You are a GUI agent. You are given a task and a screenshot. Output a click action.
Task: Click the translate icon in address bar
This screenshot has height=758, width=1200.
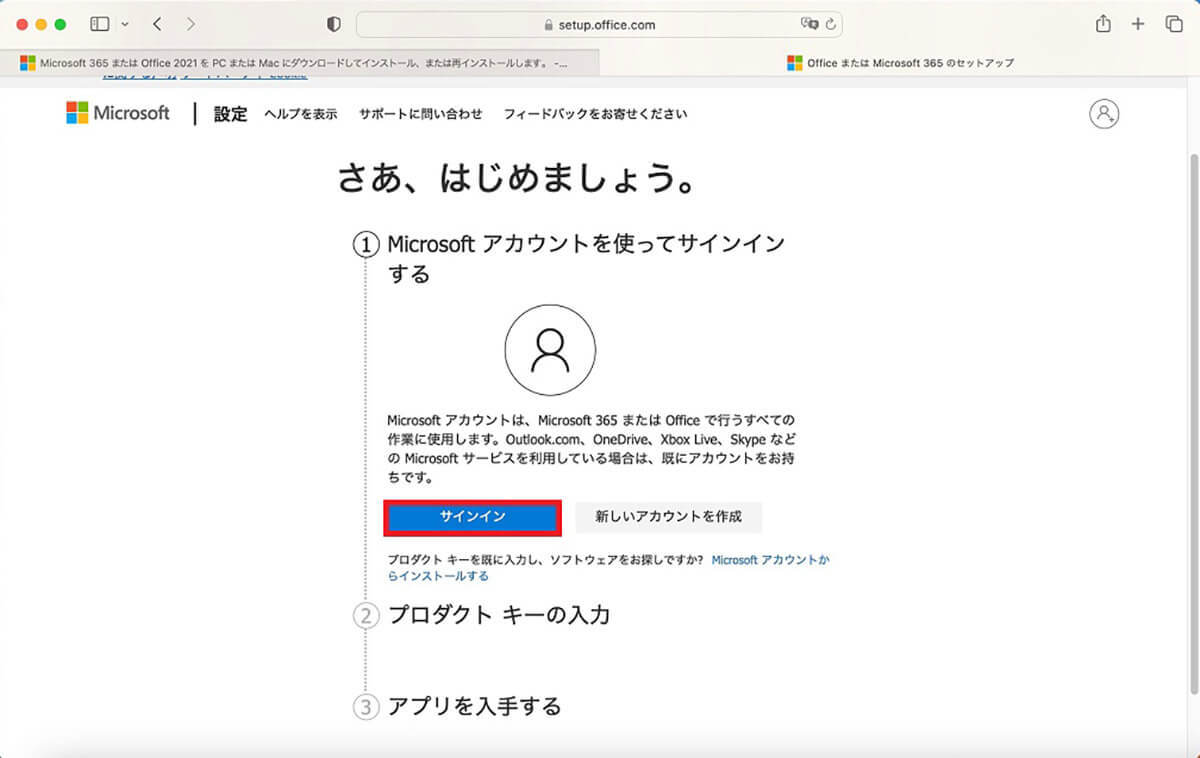pyautogui.click(x=809, y=24)
